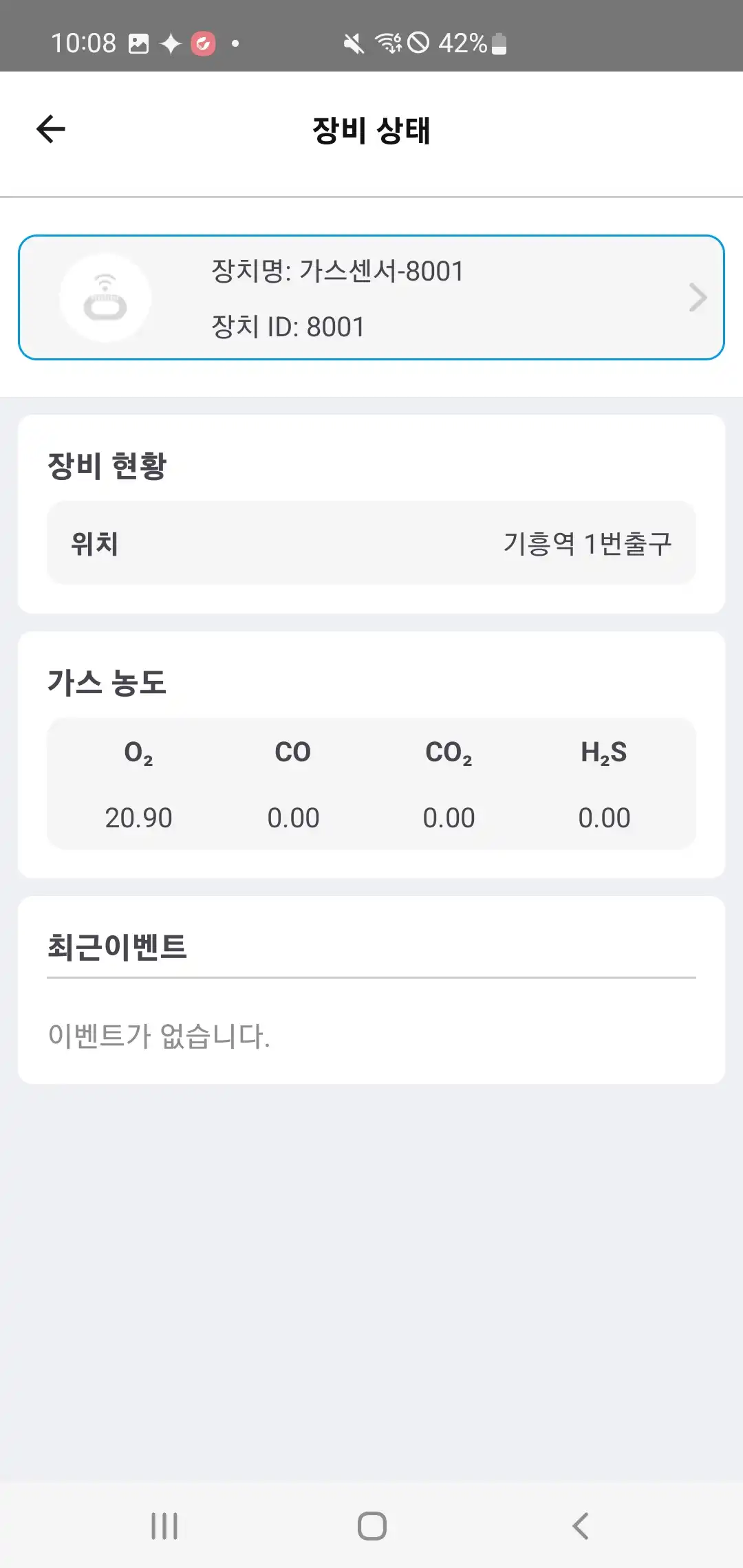Tap the O₂ reading 20.90
This screenshot has width=743, height=1568.
138,818
